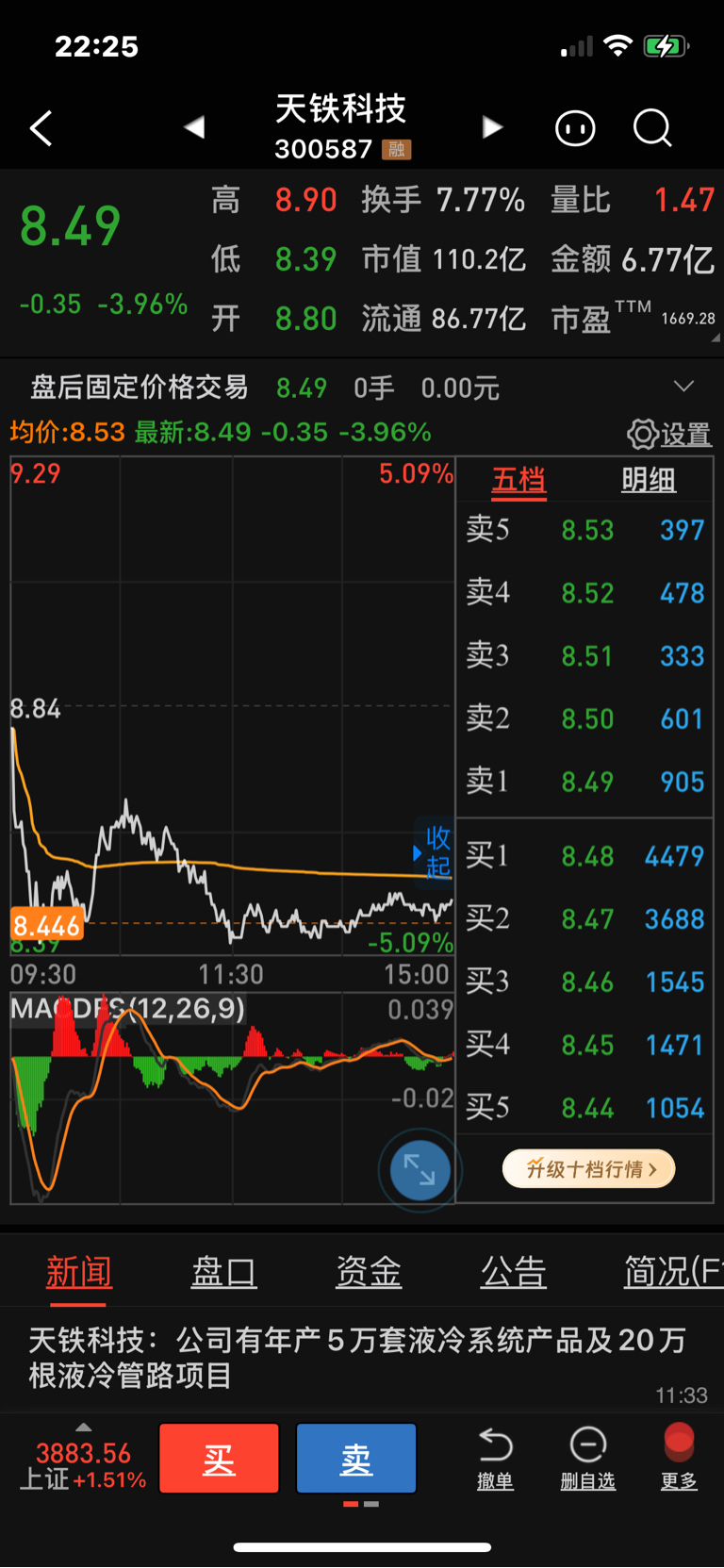Select 卖3 price 8.51 row
This screenshot has width=724, height=1568.
pos(585,656)
